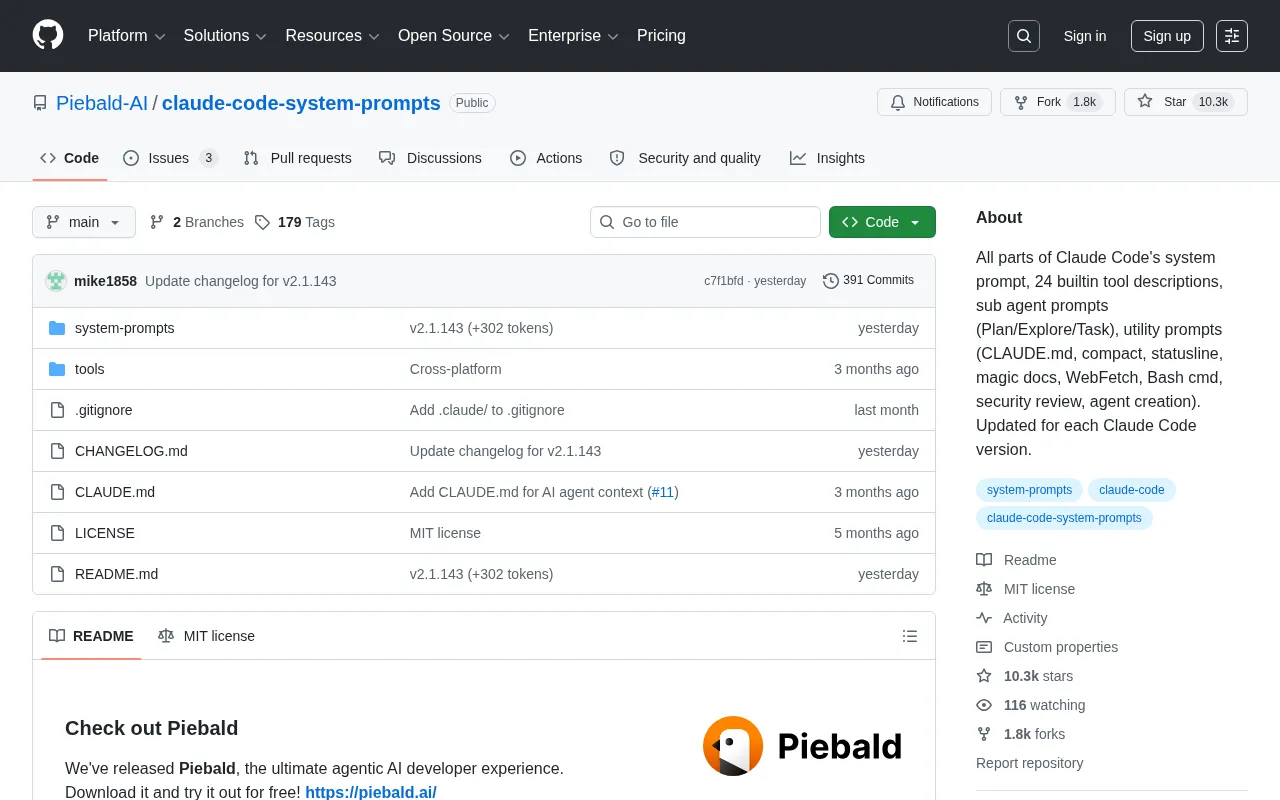Image resolution: width=1280 pixels, height=800 pixels.
Task: Open the GitHub home logo
Action: 48,35
